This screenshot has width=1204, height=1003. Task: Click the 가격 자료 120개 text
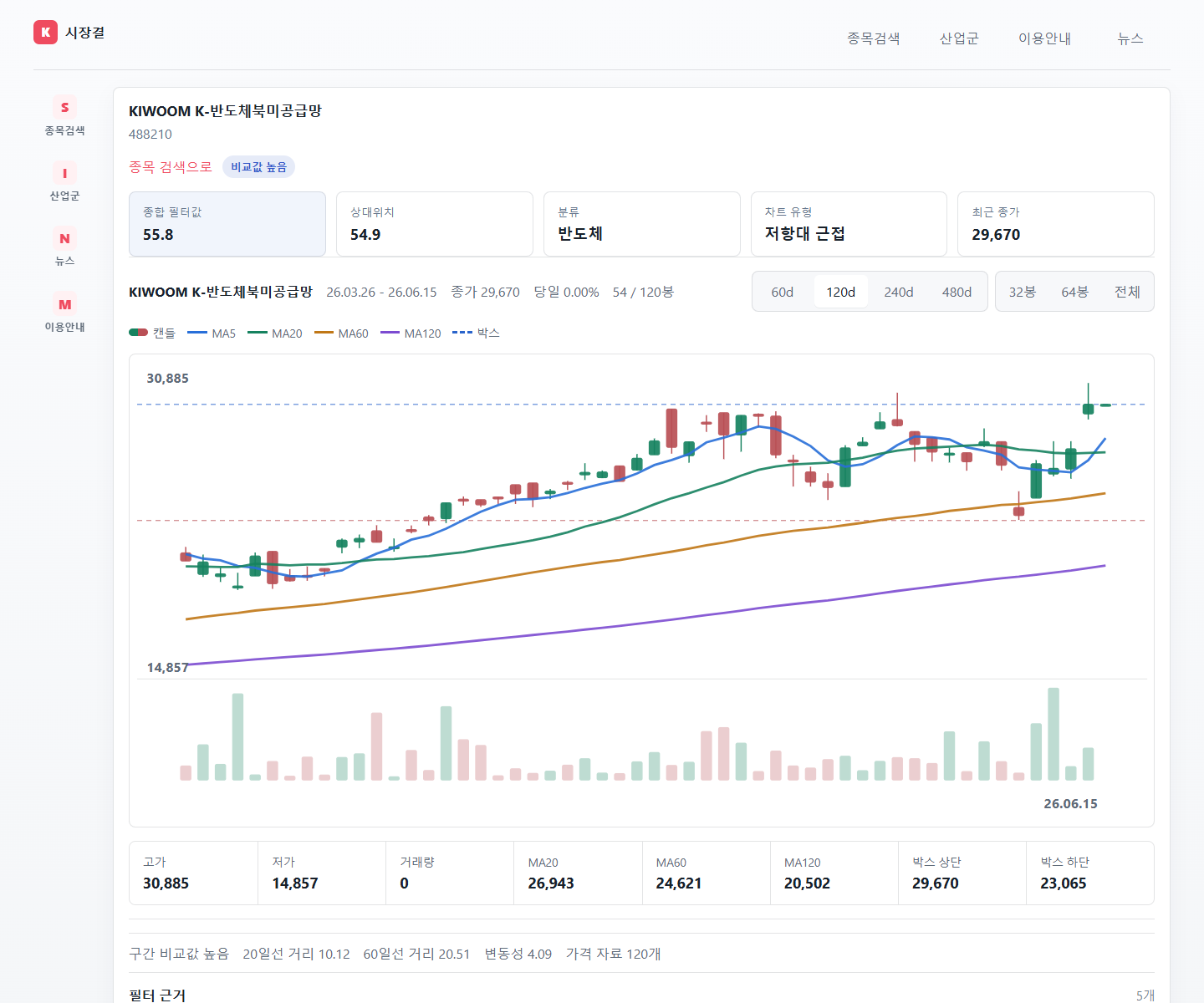pos(614,954)
